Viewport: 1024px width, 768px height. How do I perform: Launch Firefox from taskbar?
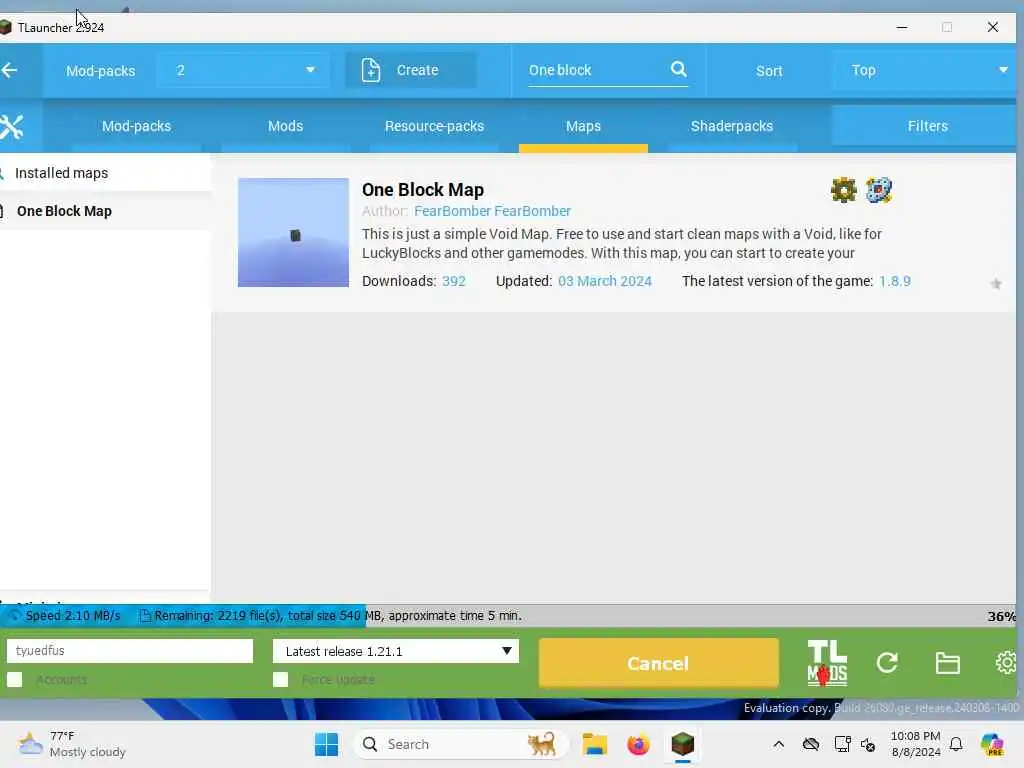pyautogui.click(x=638, y=744)
